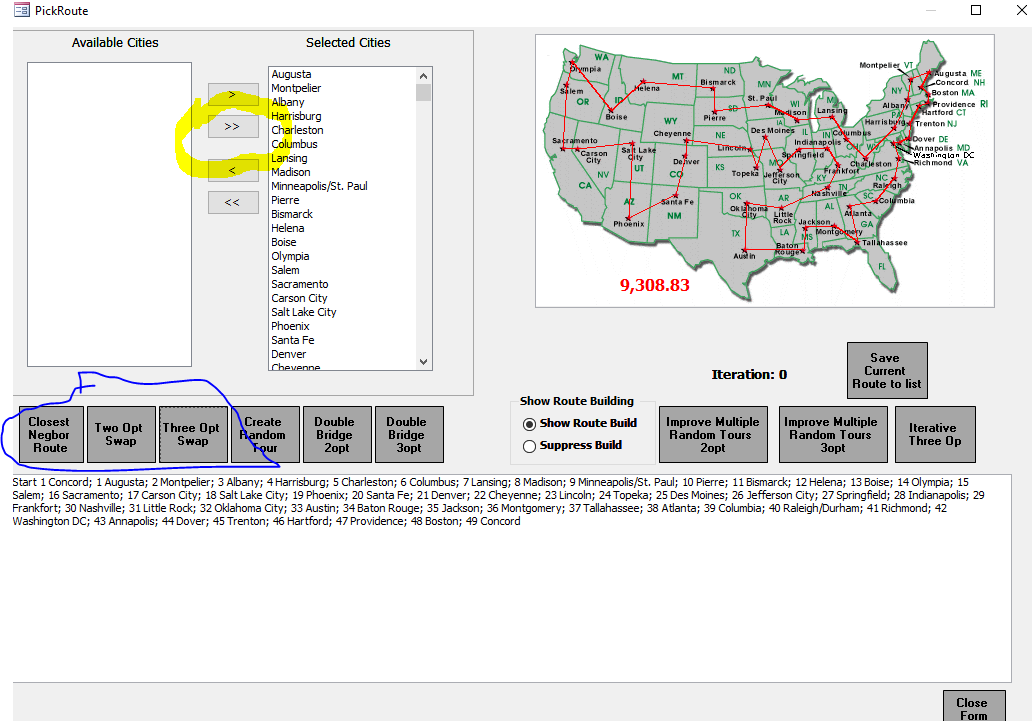
Task: Maximize the PickRoute window
Action: [976, 10]
